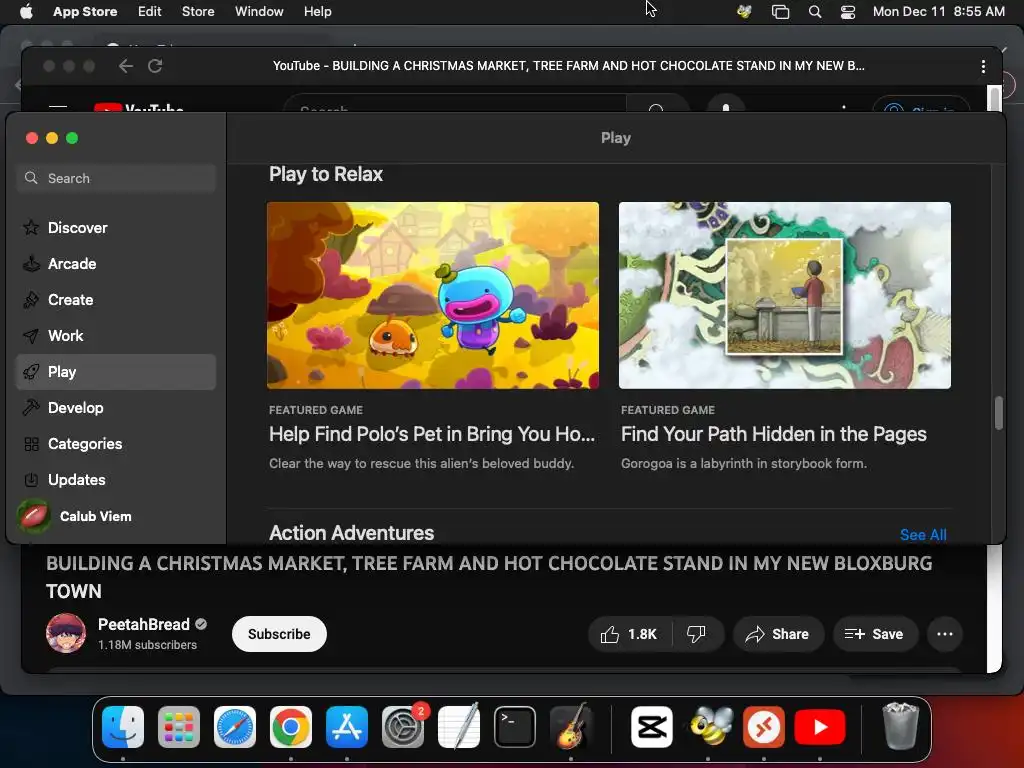Image resolution: width=1024 pixels, height=768 pixels.
Task: Open the Calub Viem account profile
Action: 75,517
